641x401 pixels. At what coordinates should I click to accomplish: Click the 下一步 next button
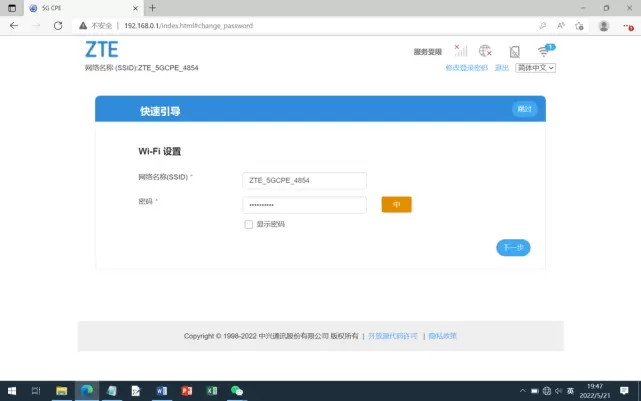pos(513,247)
